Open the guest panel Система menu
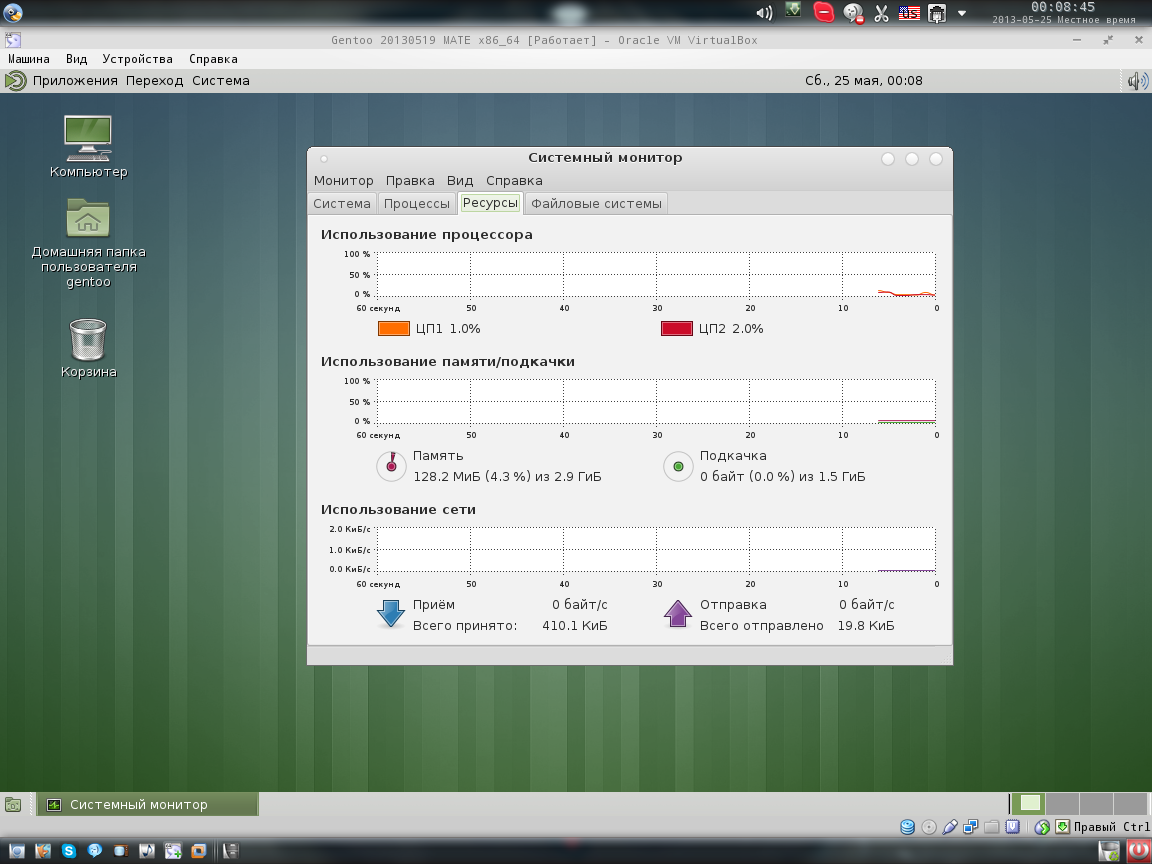Viewport: 1152px width, 864px height. point(220,81)
